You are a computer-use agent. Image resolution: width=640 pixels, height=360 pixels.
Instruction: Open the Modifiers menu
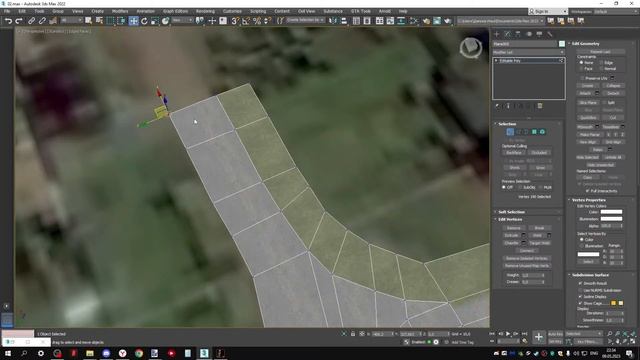click(x=120, y=11)
